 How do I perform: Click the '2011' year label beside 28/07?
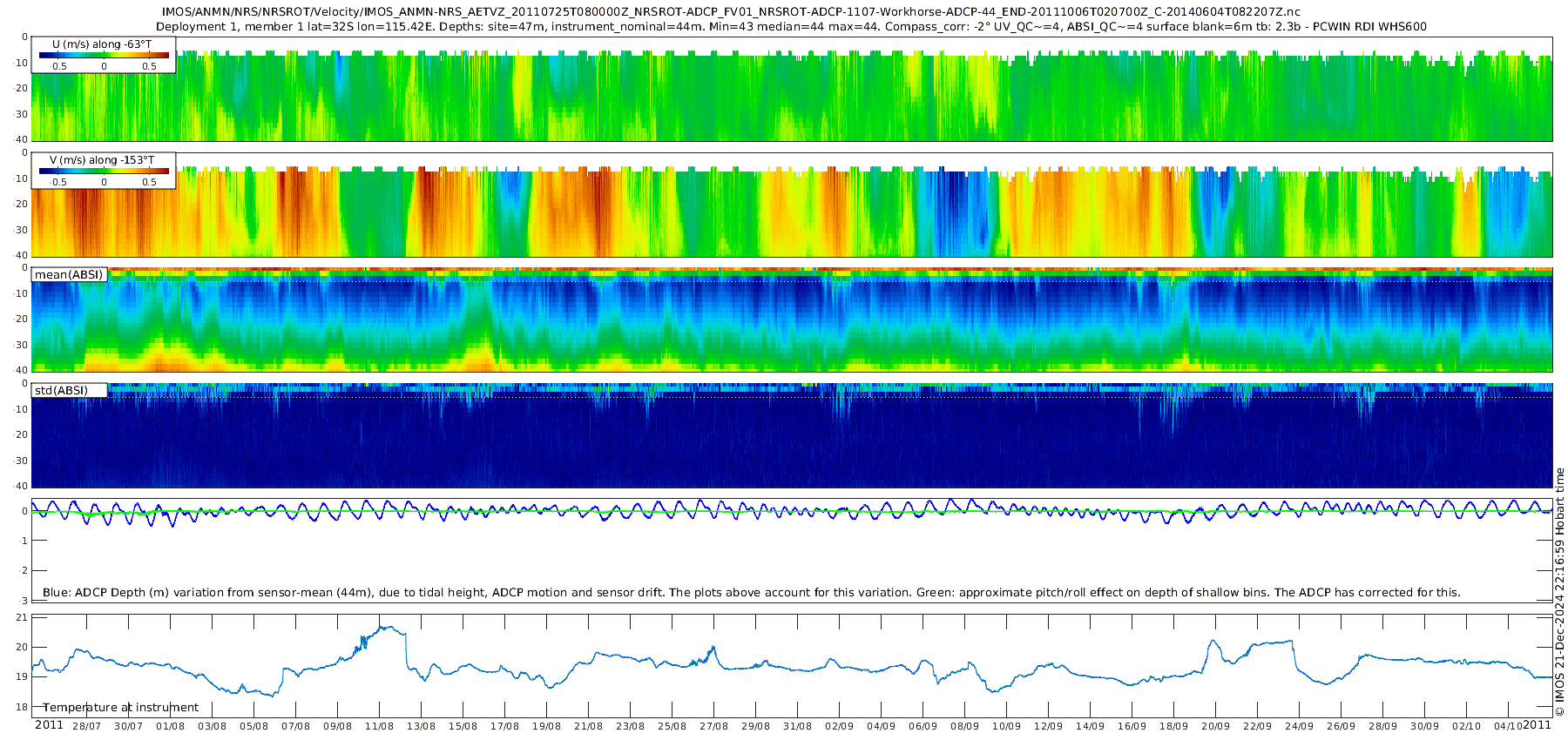[49, 725]
